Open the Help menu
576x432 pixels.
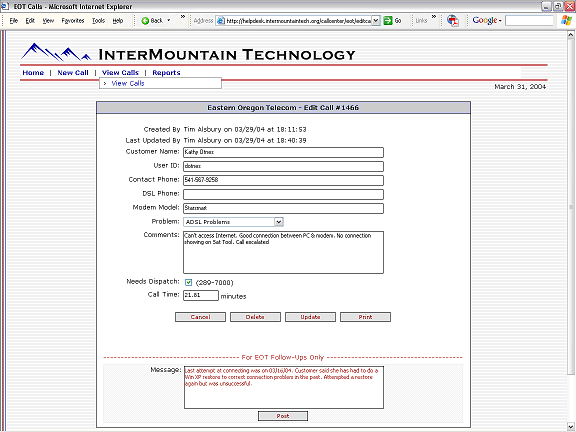[118, 21]
